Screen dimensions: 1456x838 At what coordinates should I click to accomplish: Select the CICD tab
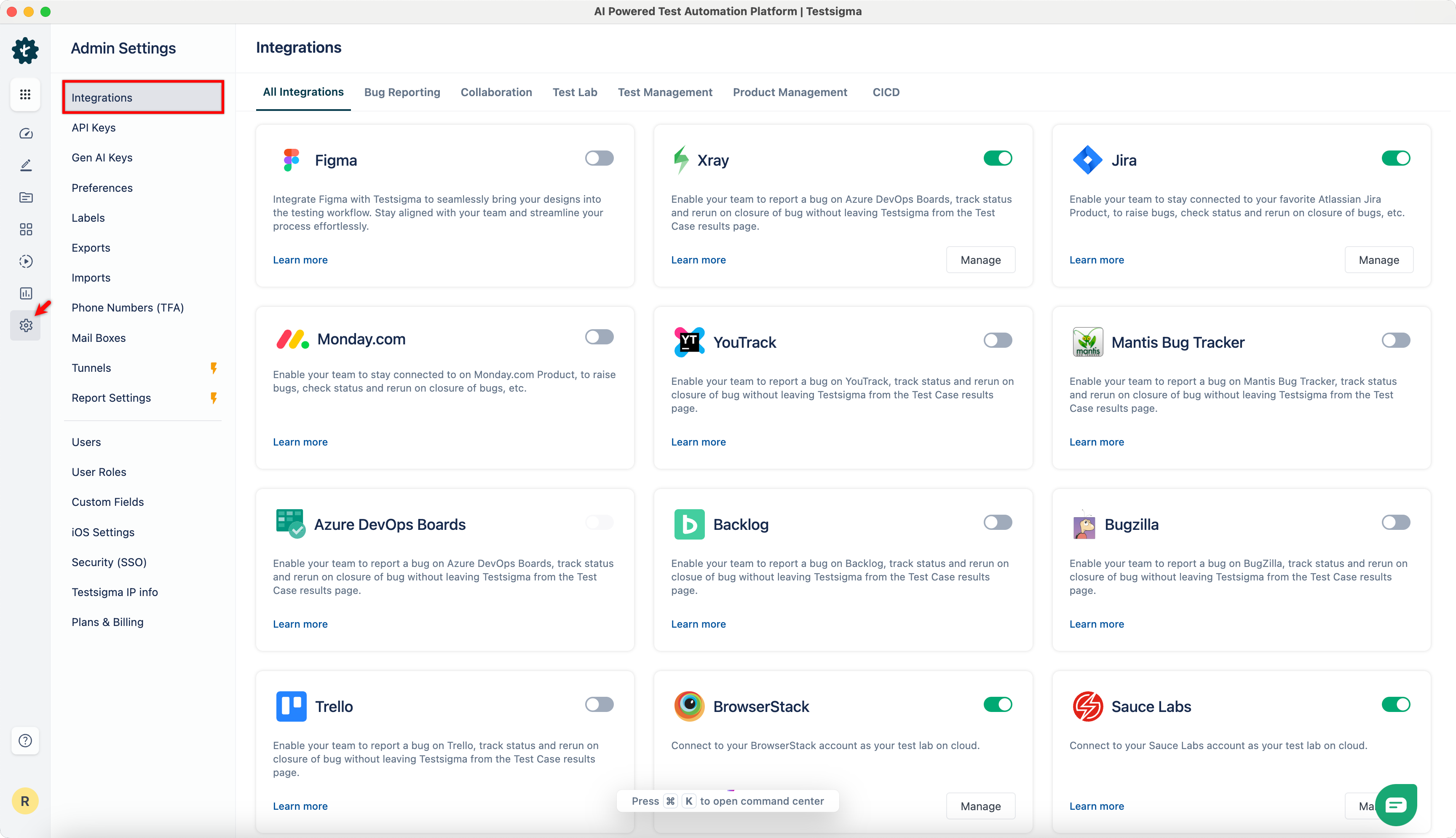click(x=886, y=92)
